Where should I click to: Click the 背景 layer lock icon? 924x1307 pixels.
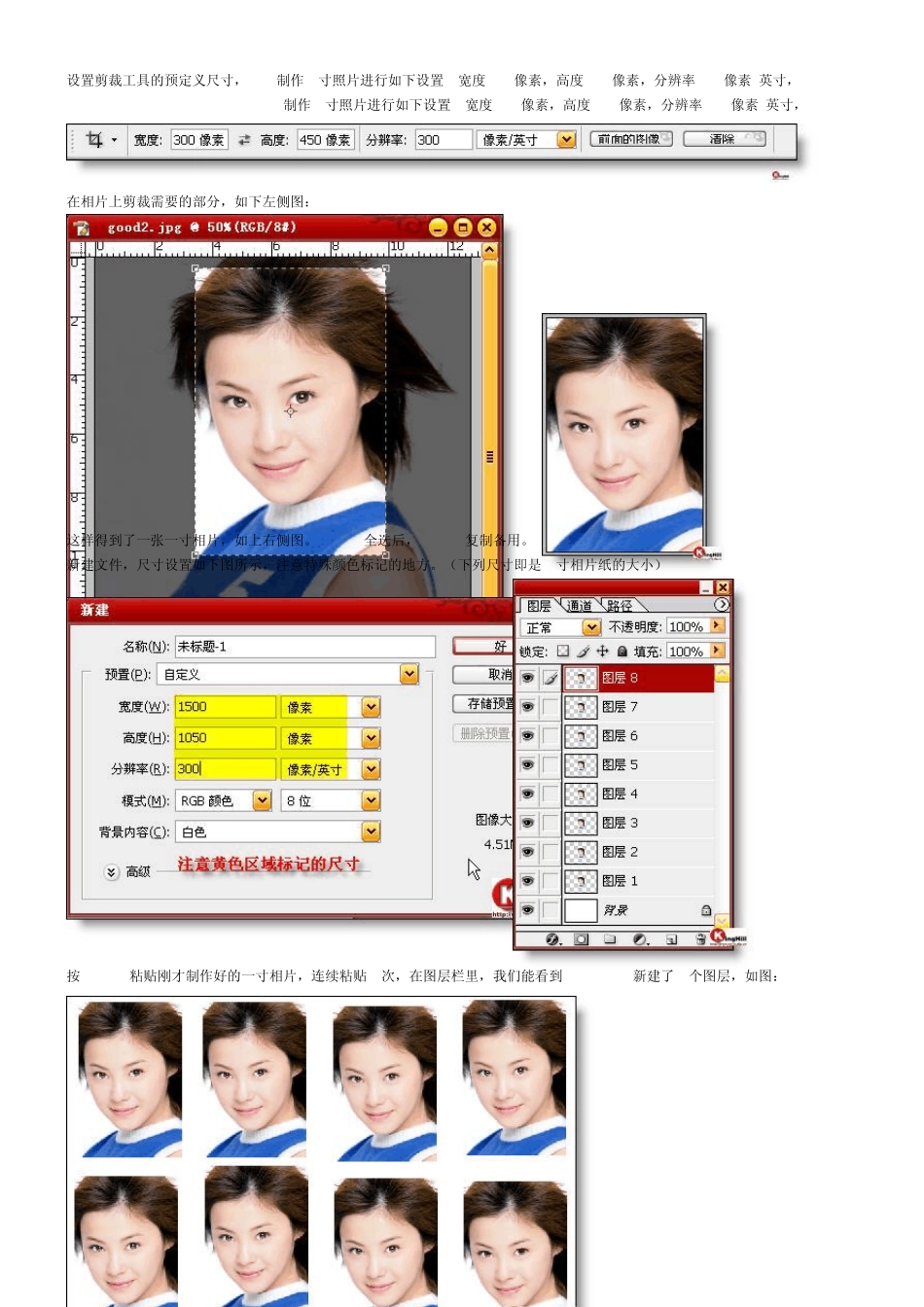tap(706, 910)
